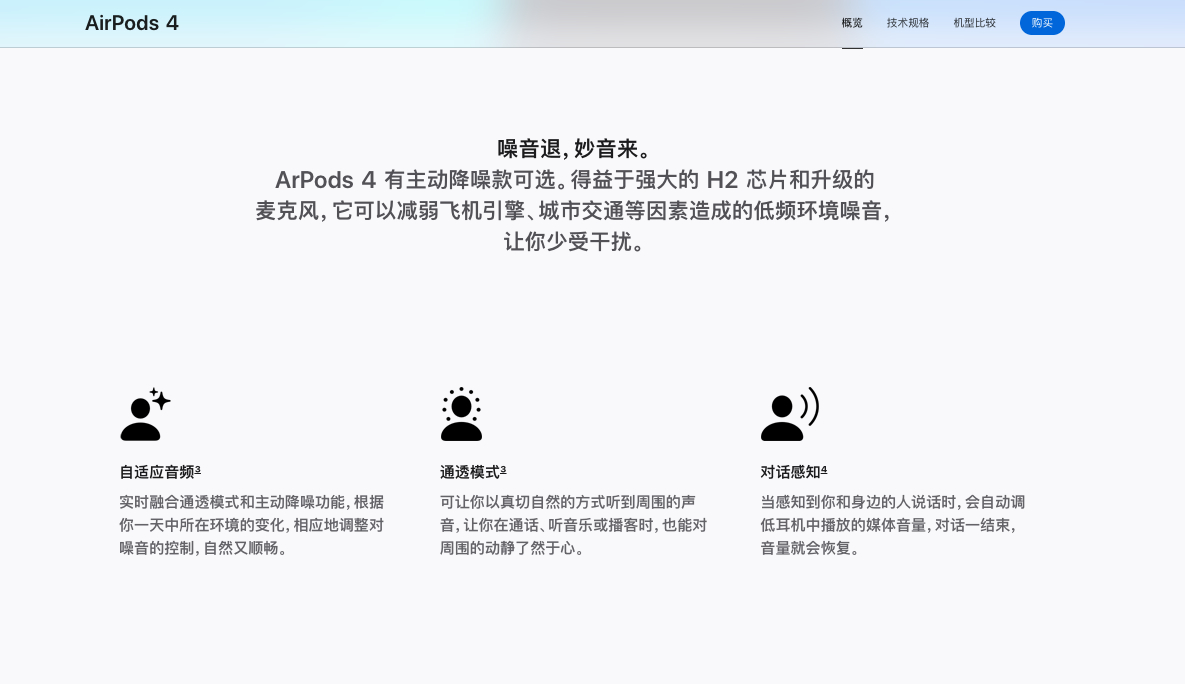Click the 通透模式 heading
This screenshot has width=1185, height=684.
(470, 472)
